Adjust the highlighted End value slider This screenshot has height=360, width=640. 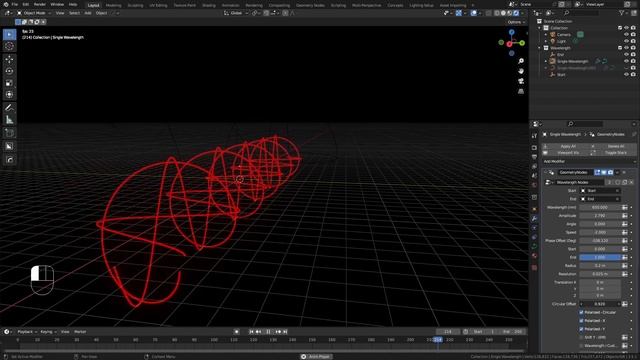(600, 257)
